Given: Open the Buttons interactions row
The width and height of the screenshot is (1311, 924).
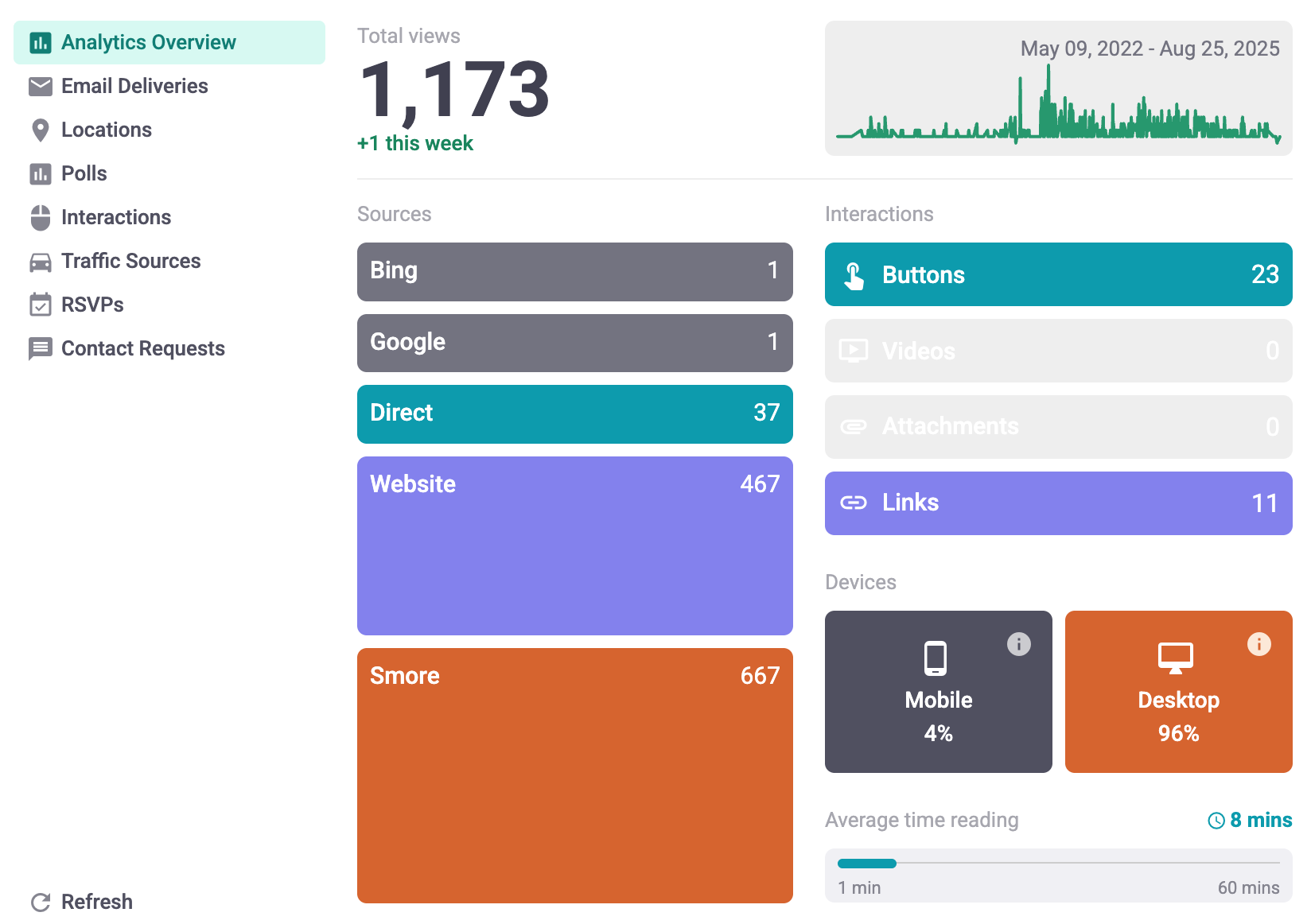Looking at the screenshot, I should click(x=1058, y=274).
